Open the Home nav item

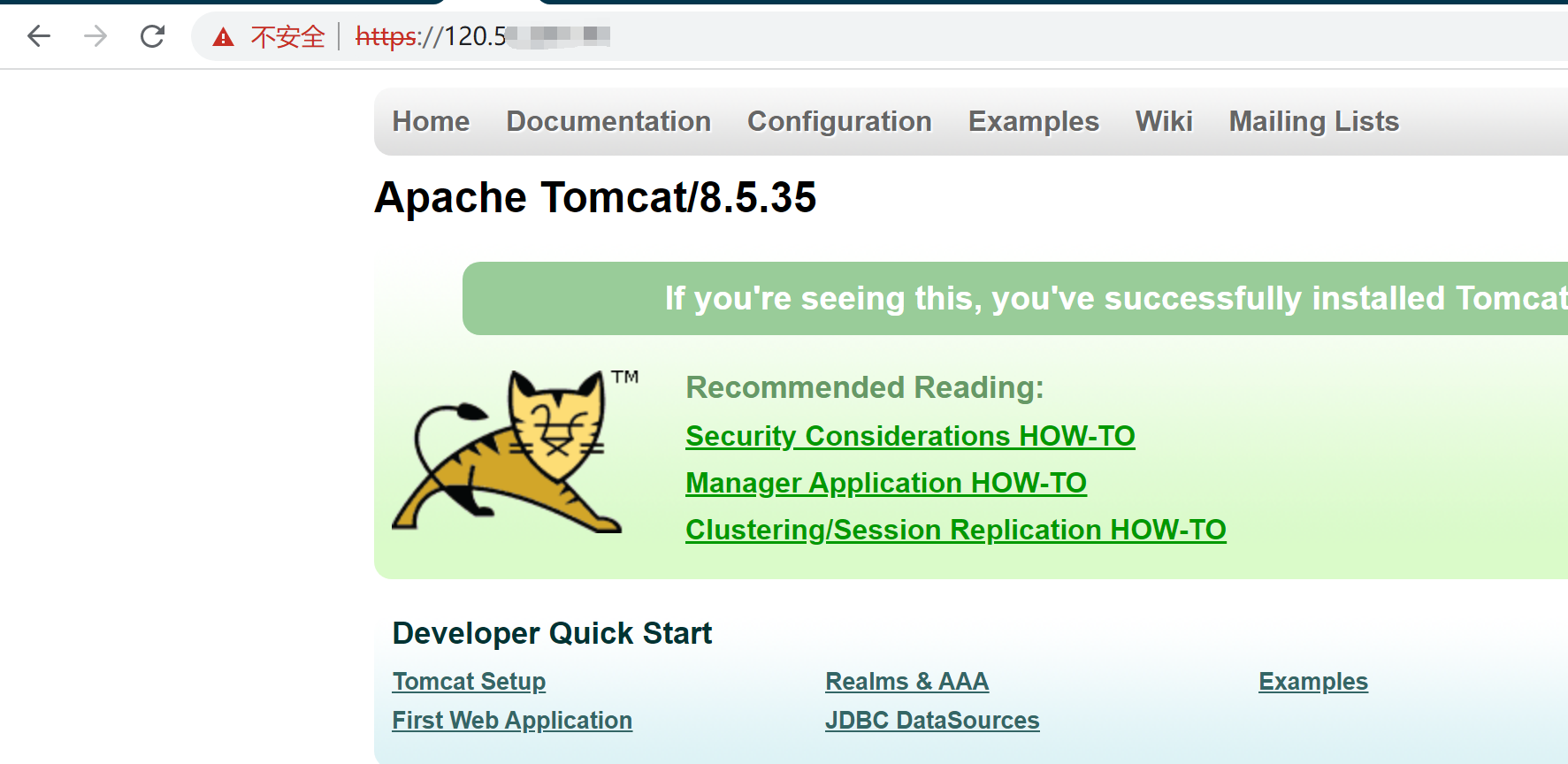point(431,121)
